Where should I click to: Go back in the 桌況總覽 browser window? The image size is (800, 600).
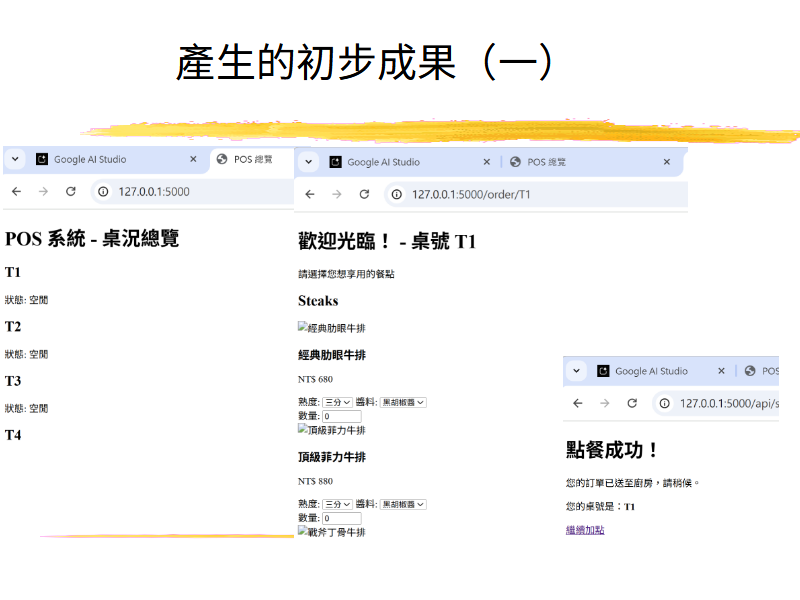(x=16, y=191)
